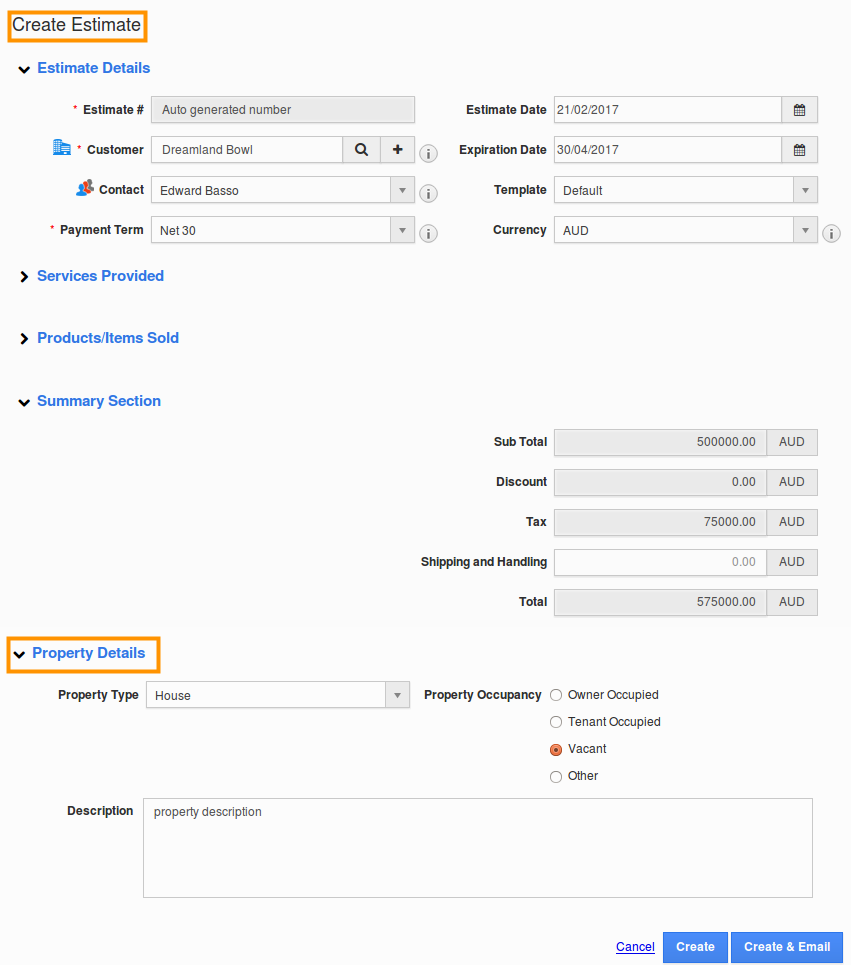851x967 pixels.
Task: Click the info icon beside Currency
Action: (831, 233)
